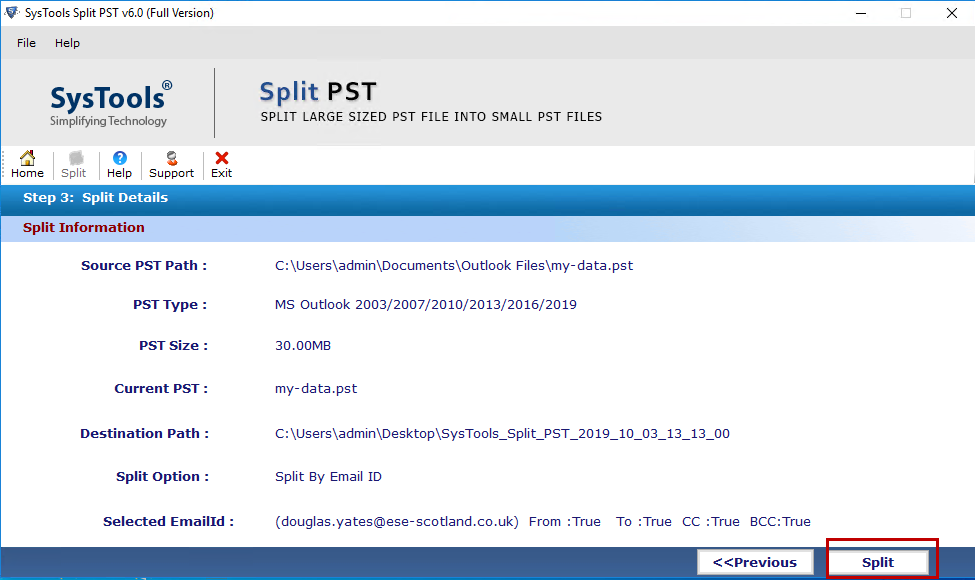Click the Home toolbar icon
Screen dimensions: 975x580
click(x=27, y=165)
